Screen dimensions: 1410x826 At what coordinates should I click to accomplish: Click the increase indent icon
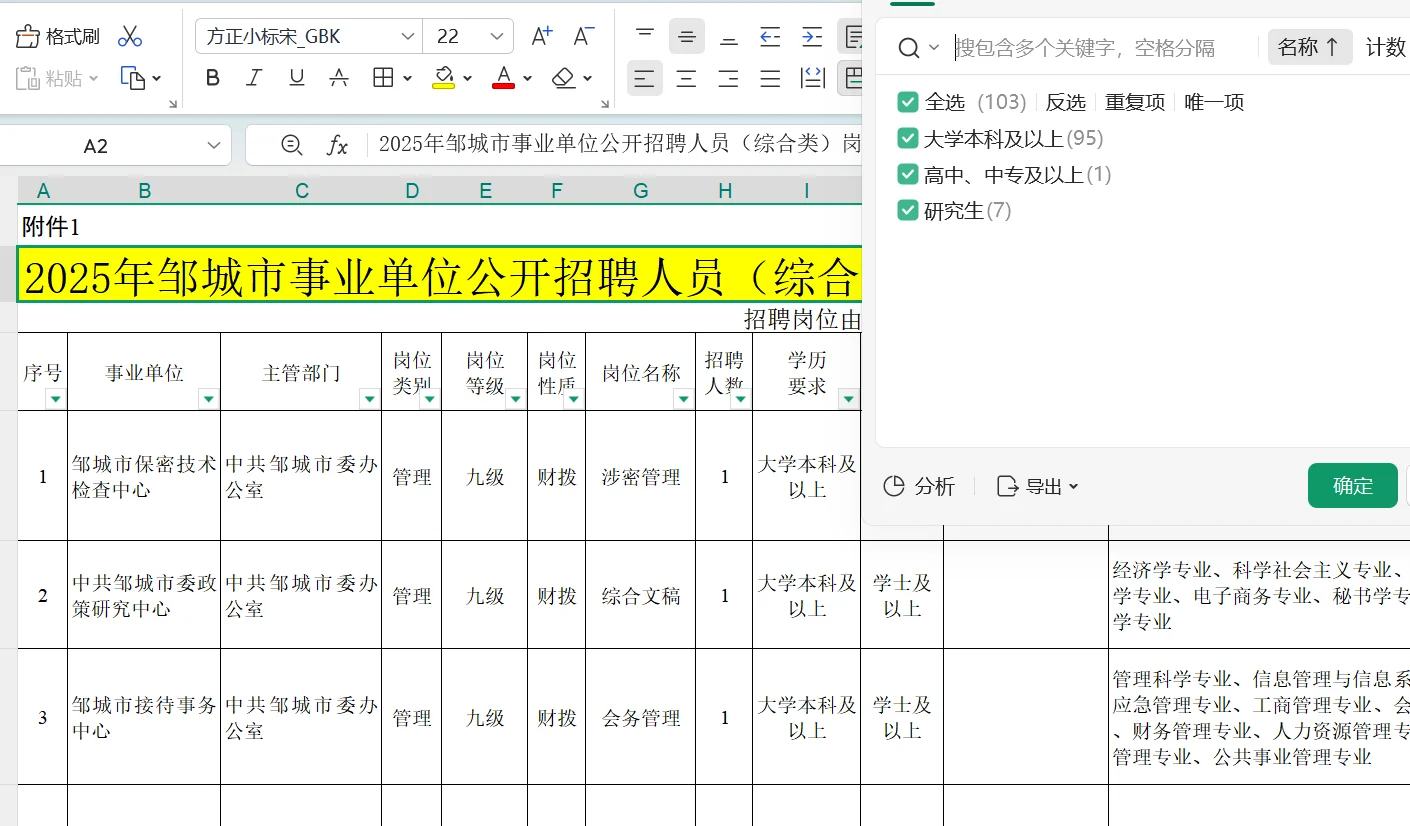812,36
